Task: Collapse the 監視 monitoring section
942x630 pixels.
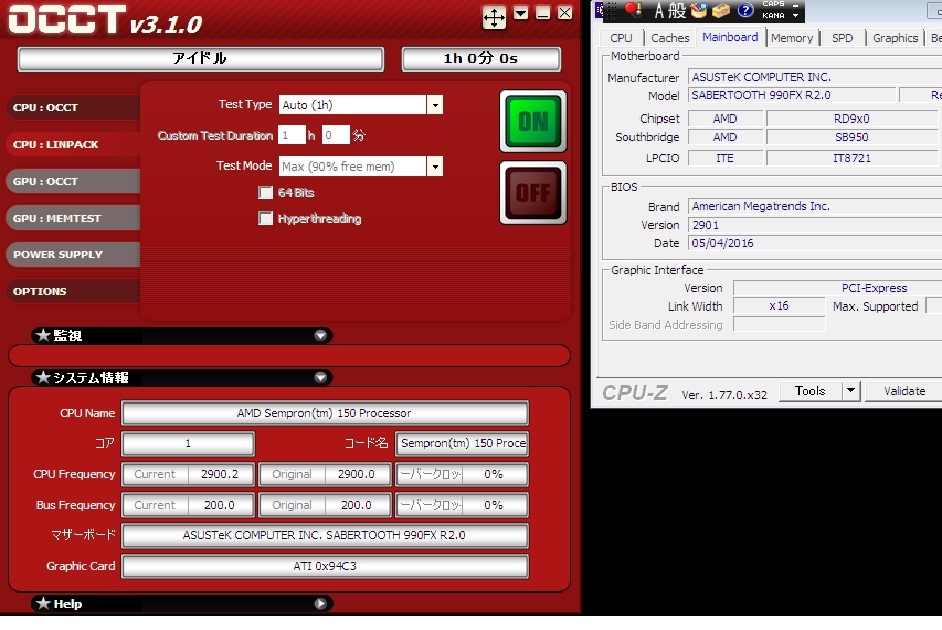Action: pos(321,336)
